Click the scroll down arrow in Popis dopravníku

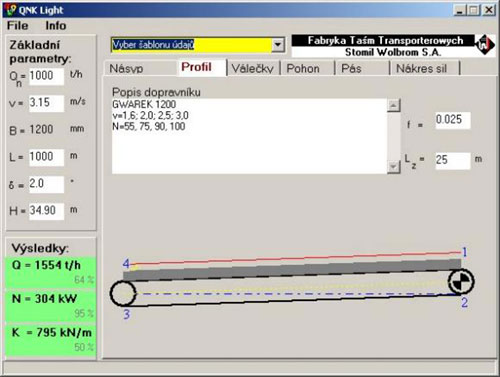click(x=394, y=166)
